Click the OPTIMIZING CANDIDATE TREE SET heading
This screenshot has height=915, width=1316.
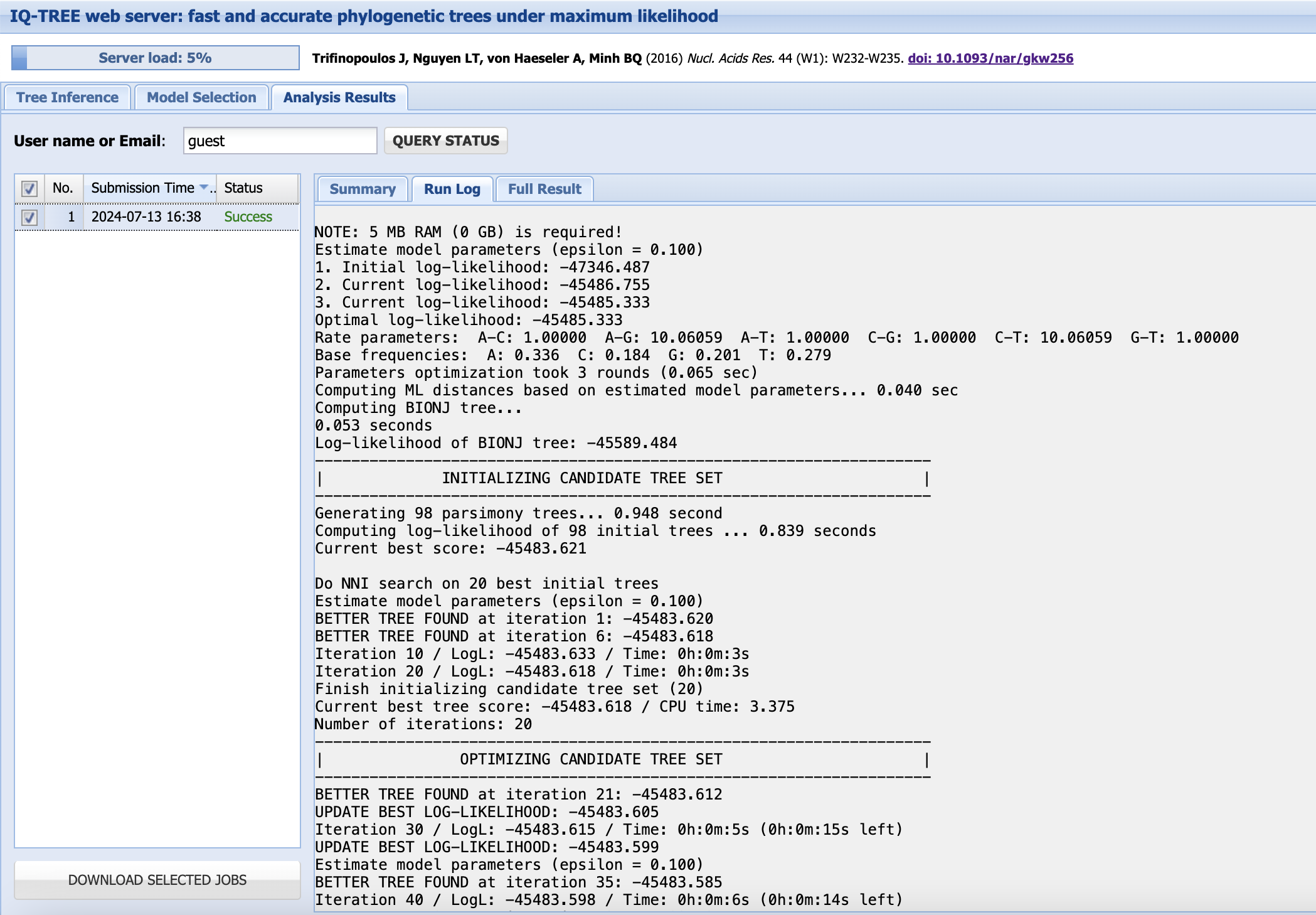pyautogui.click(x=591, y=759)
